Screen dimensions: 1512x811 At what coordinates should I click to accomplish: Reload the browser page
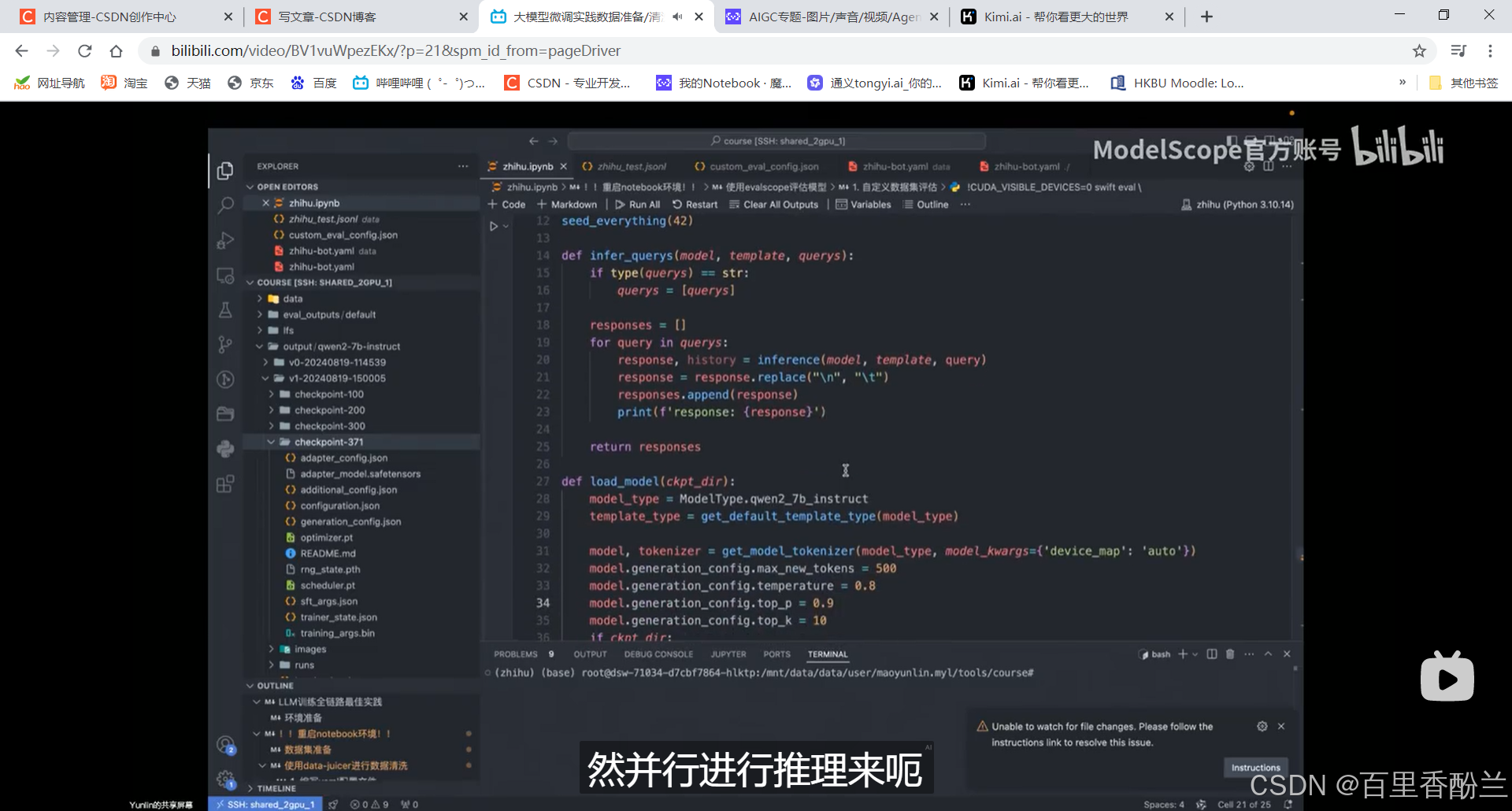tap(84, 51)
